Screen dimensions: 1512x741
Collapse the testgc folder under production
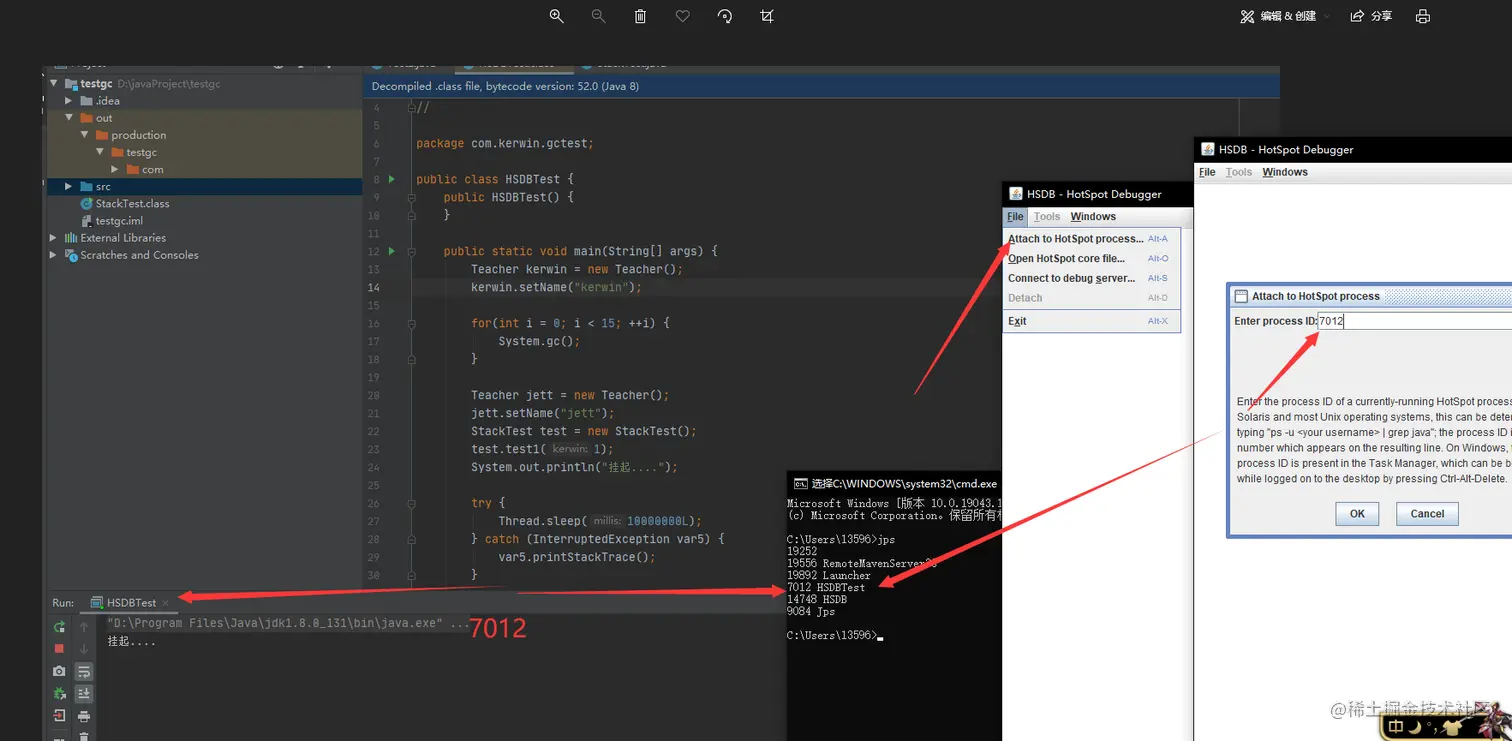(99, 152)
